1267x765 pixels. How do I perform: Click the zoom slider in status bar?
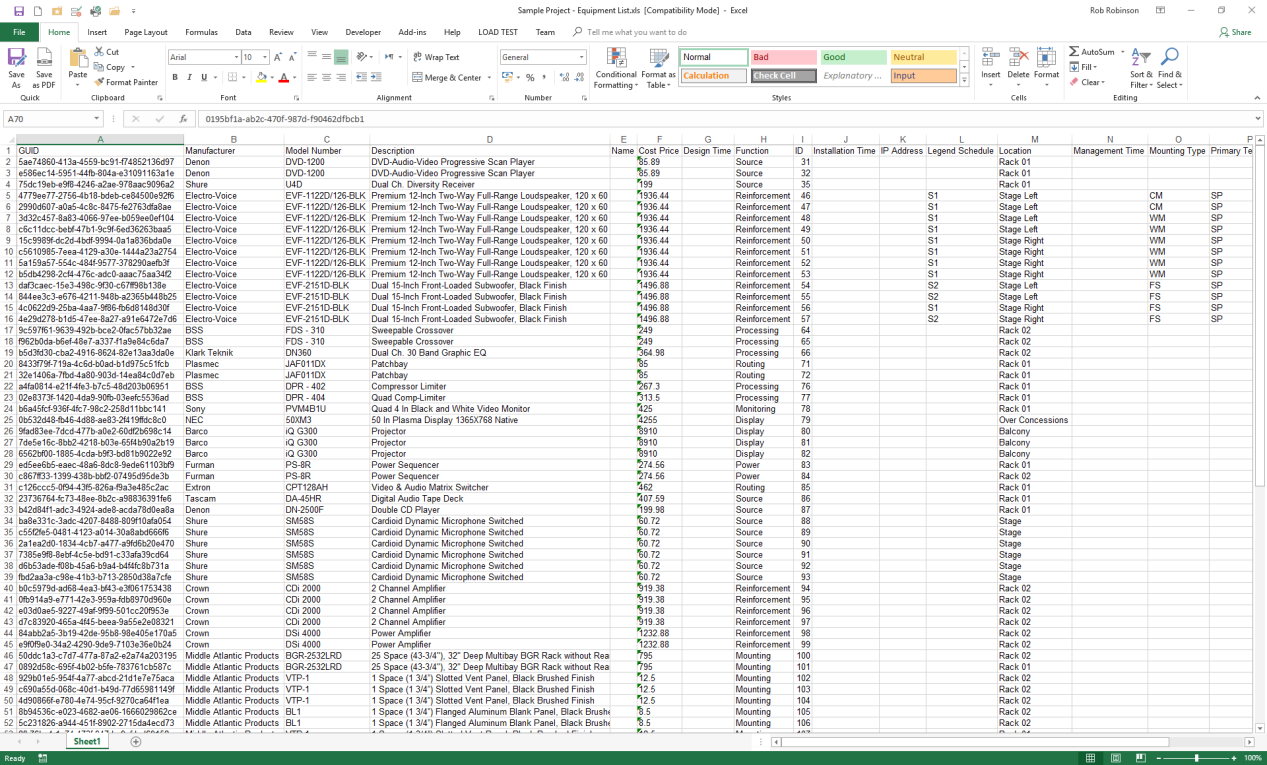coord(1196,758)
